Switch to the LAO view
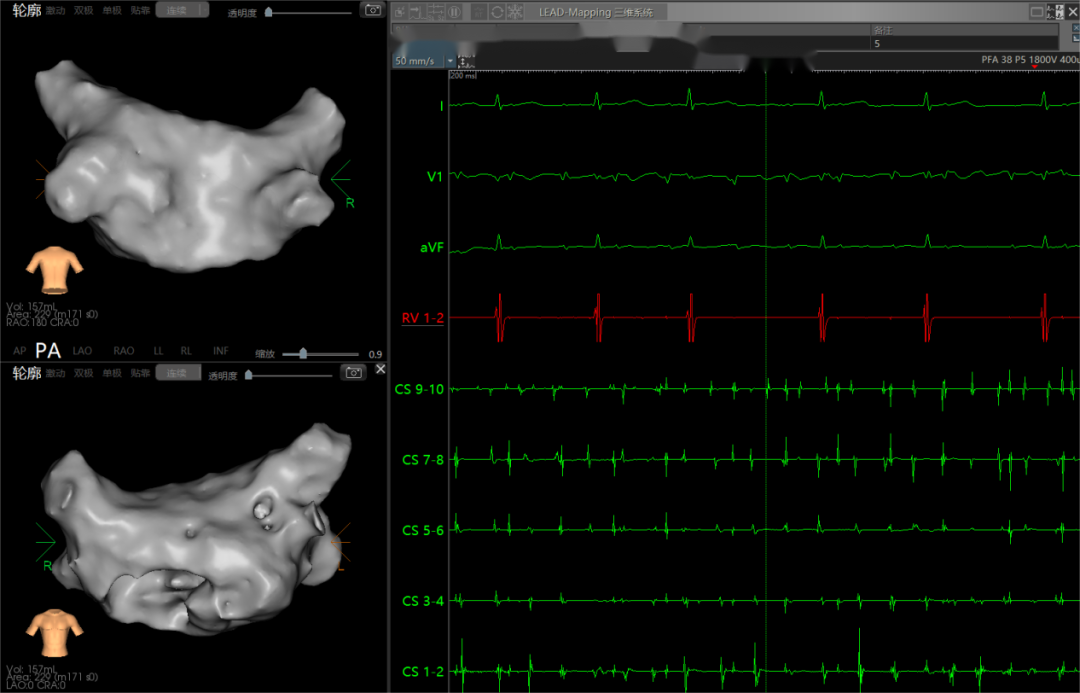This screenshot has width=1080, height=693. click(x=82, y=351)
